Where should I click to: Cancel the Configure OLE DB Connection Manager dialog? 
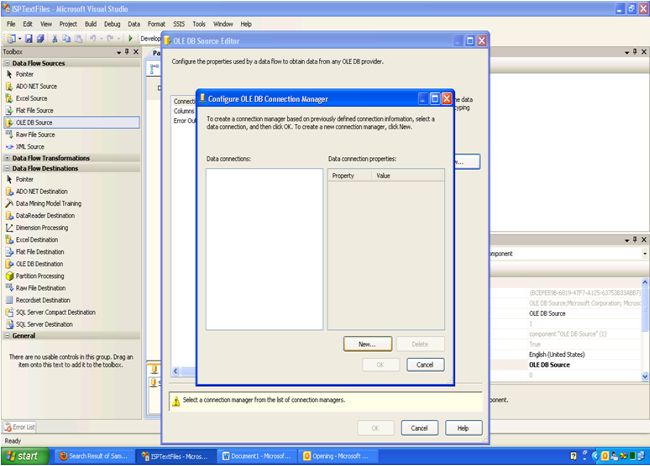[425, 365]
